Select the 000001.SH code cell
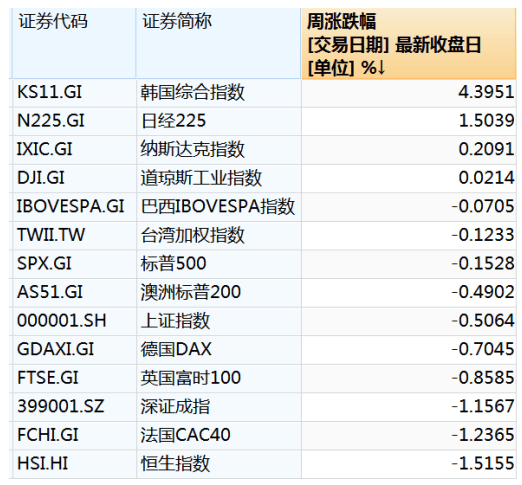Viewport: 522px width, 485px height. click(74, 321)
